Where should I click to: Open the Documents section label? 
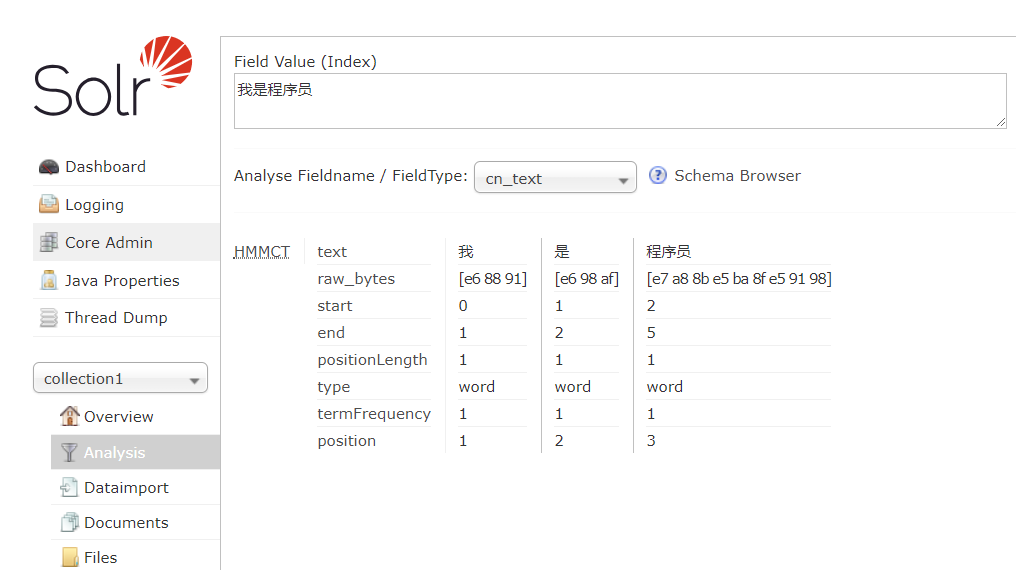(126, 523)
